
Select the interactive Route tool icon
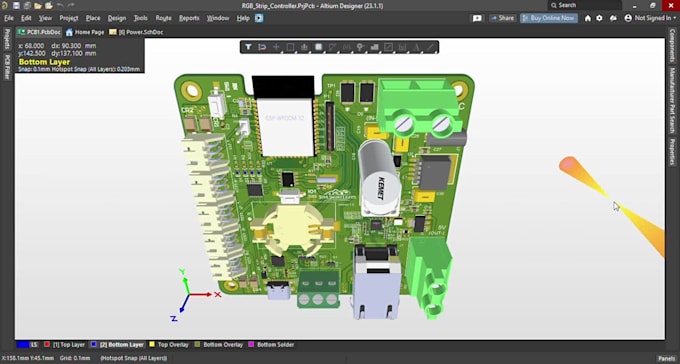pos(333,47)
